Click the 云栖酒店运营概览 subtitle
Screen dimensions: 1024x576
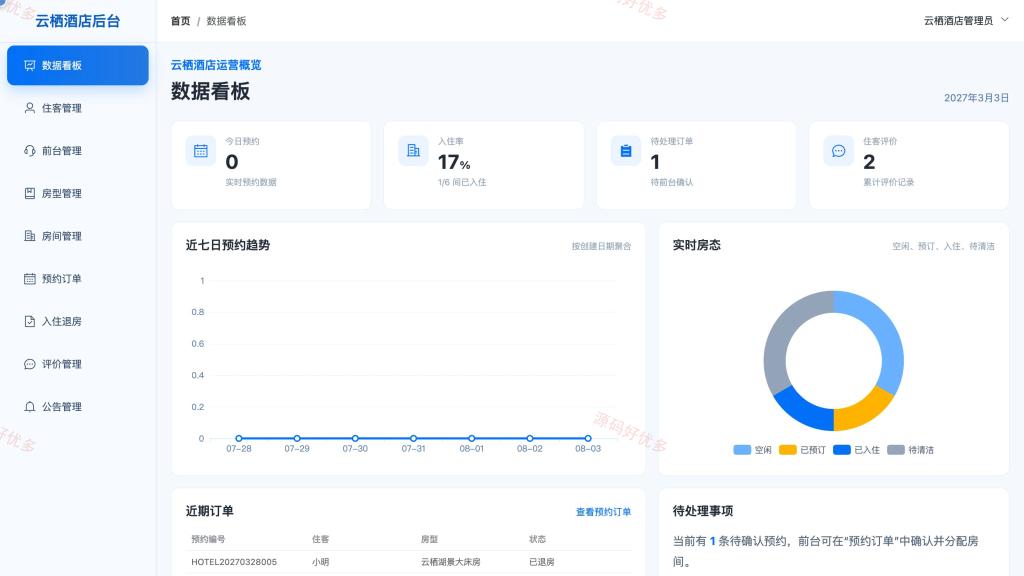coord(216,65)
